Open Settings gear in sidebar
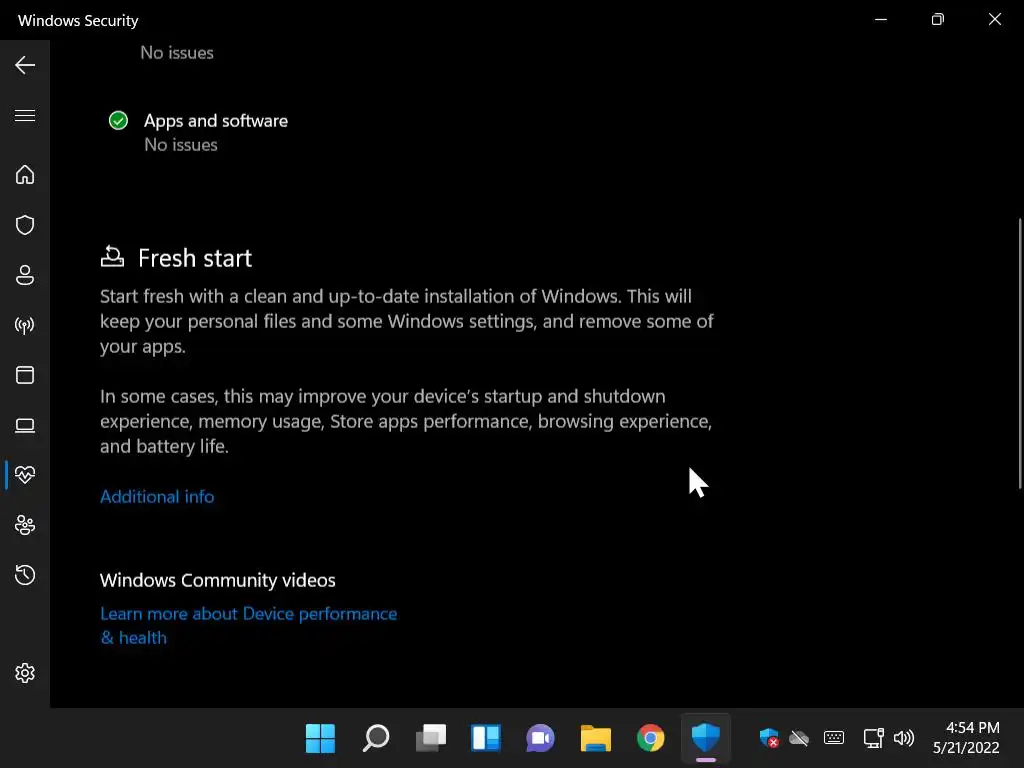The height and width of the screenshot is (768, 1024). [x=25, y=673]
